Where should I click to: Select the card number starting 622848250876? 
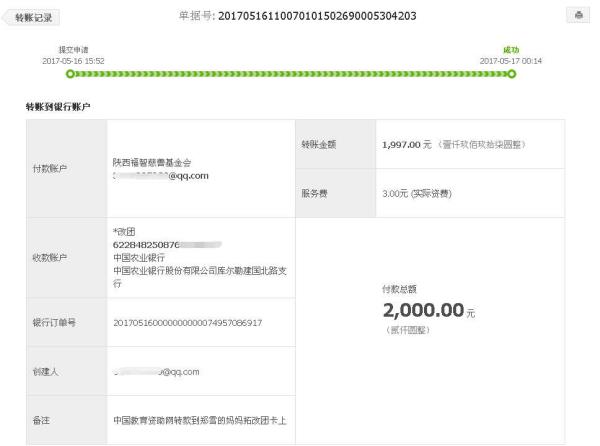[x=167, y=245]
